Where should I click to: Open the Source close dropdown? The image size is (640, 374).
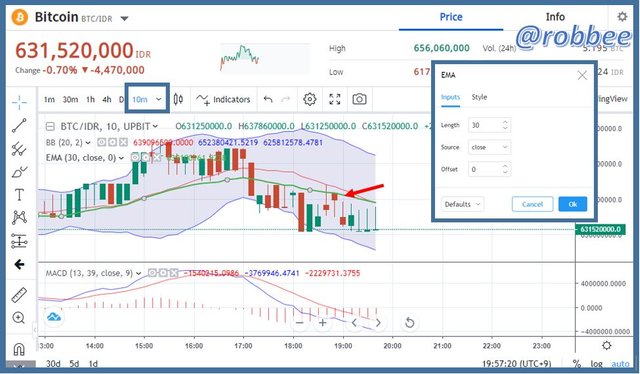[x=489, y=147]
